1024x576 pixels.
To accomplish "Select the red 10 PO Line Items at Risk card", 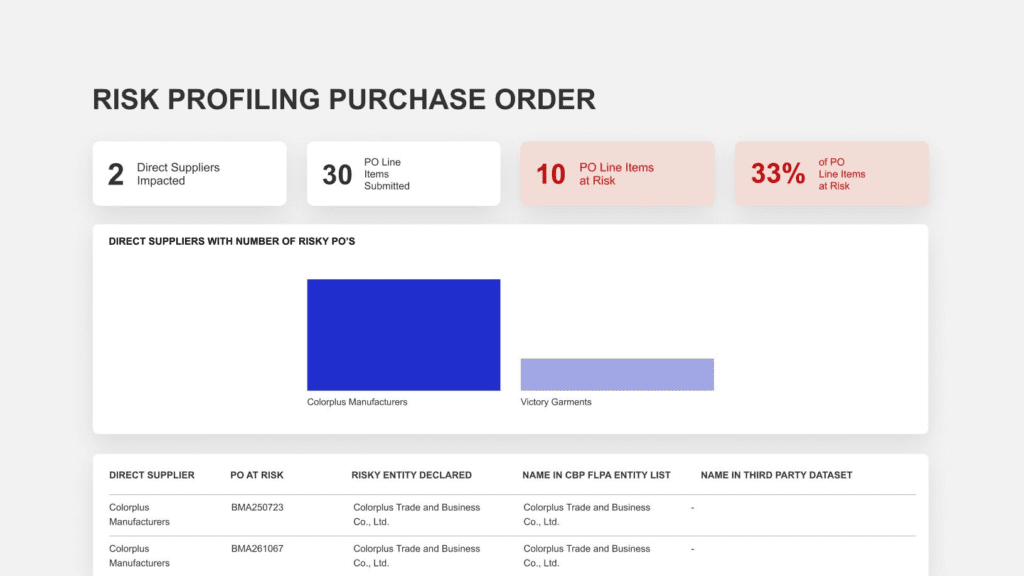I will (x=617, y=174).
